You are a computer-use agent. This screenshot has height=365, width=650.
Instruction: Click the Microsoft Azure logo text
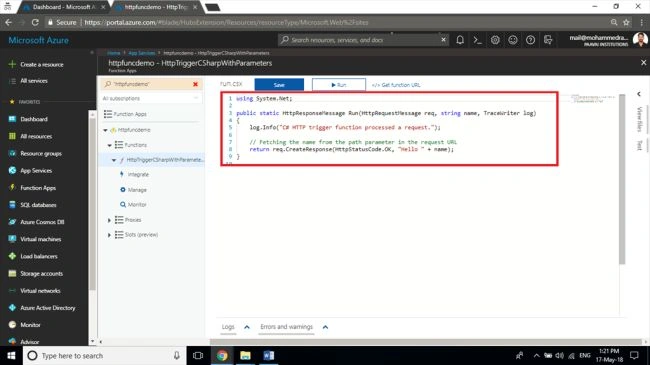click(39, 40)
